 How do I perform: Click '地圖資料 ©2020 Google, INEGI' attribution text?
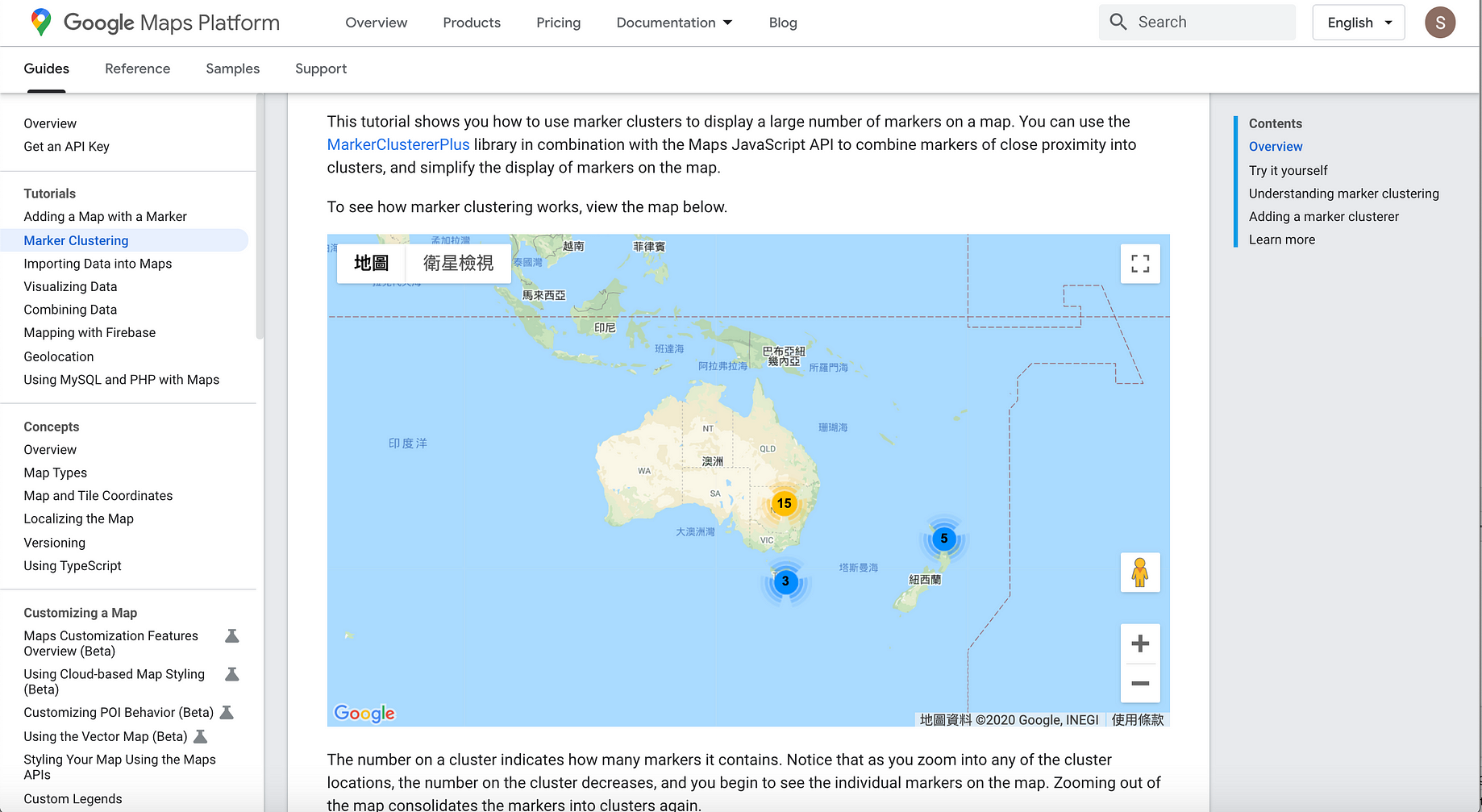tap(1010, 719)
